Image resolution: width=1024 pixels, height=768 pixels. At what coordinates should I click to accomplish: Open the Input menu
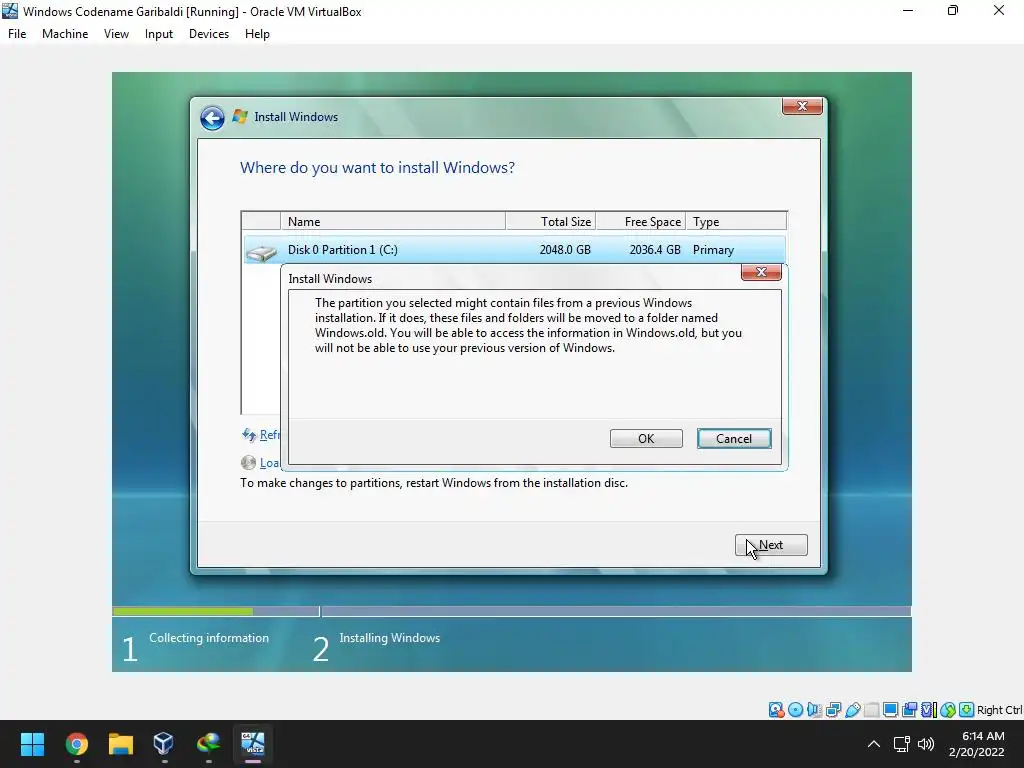click(159, 34)
